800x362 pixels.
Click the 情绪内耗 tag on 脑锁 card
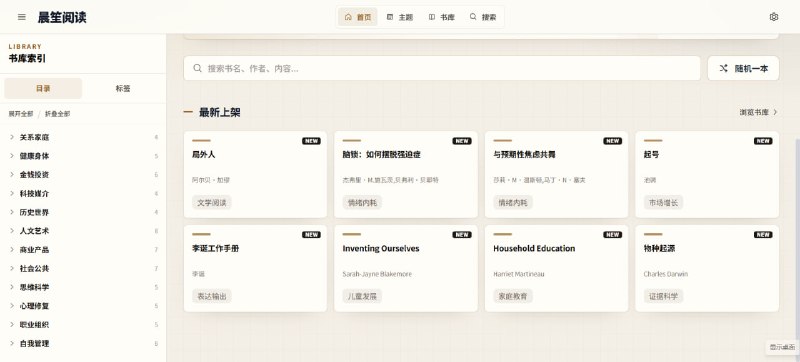[x=362, y=202]
